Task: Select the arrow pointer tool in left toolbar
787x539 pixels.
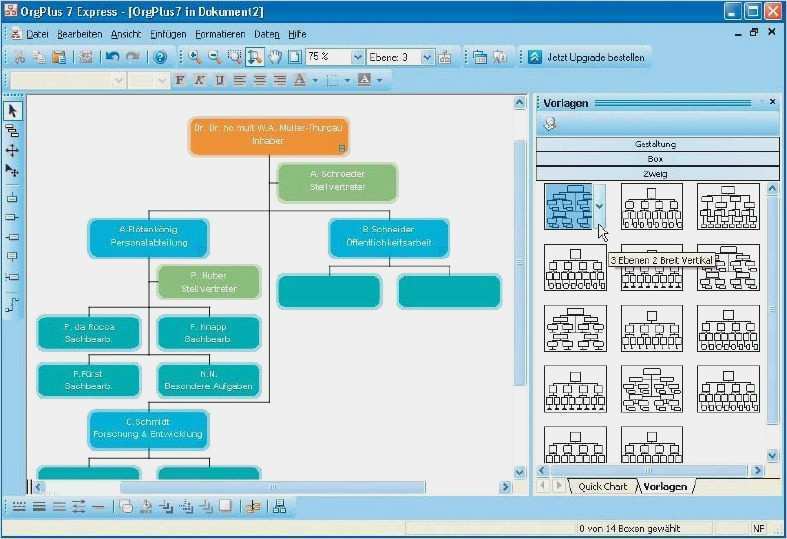Action: (12, 111)
